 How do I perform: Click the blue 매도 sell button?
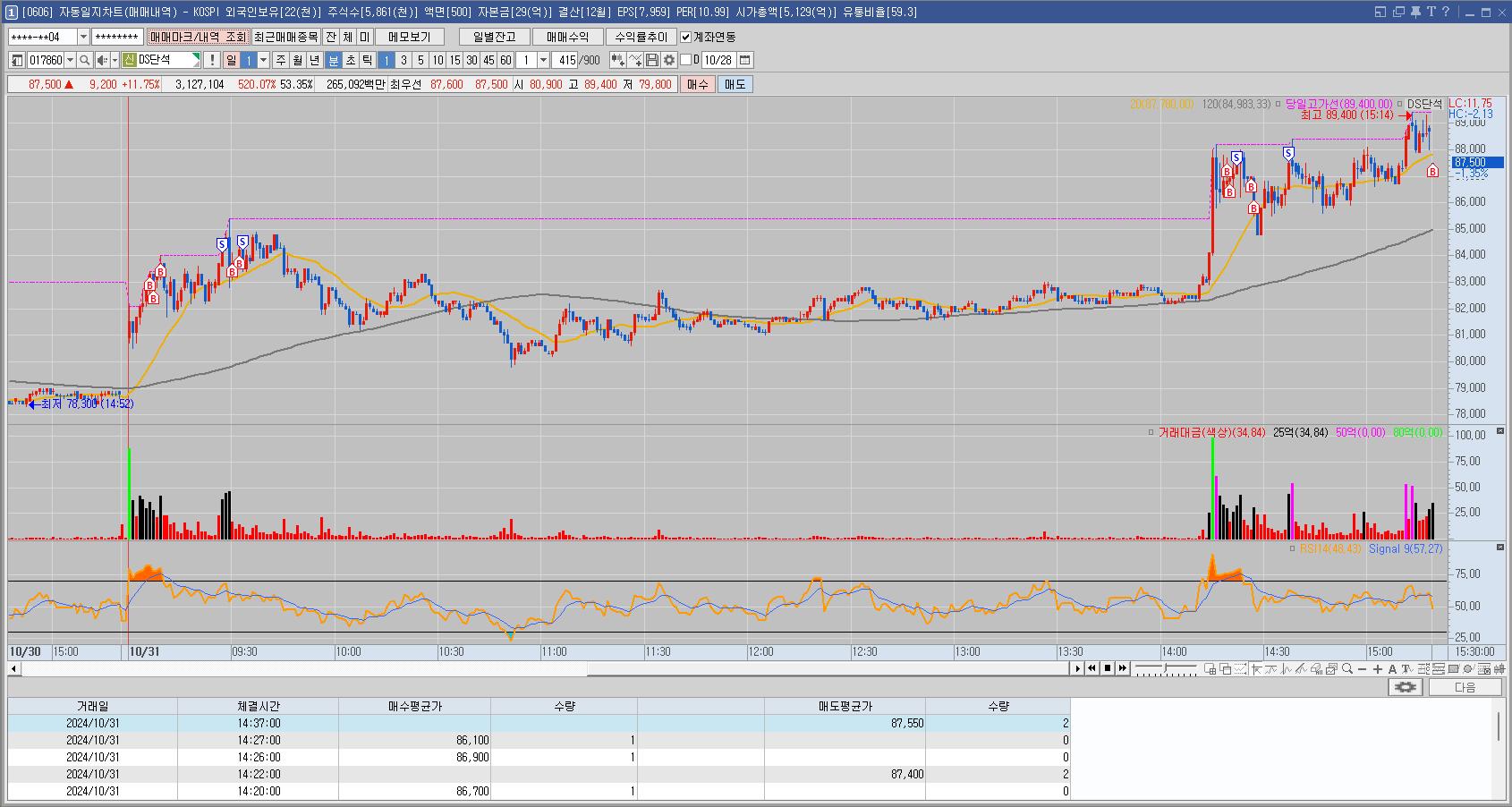pyautogui.click(x=735, y=84)
